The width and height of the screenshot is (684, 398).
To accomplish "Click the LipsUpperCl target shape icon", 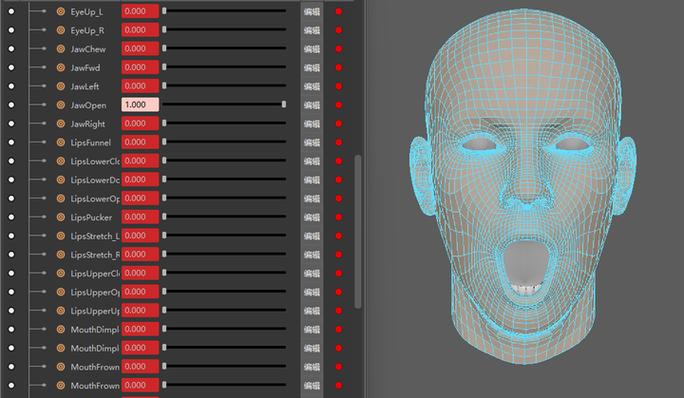I will pyautogui.click(x=61, y=274).
